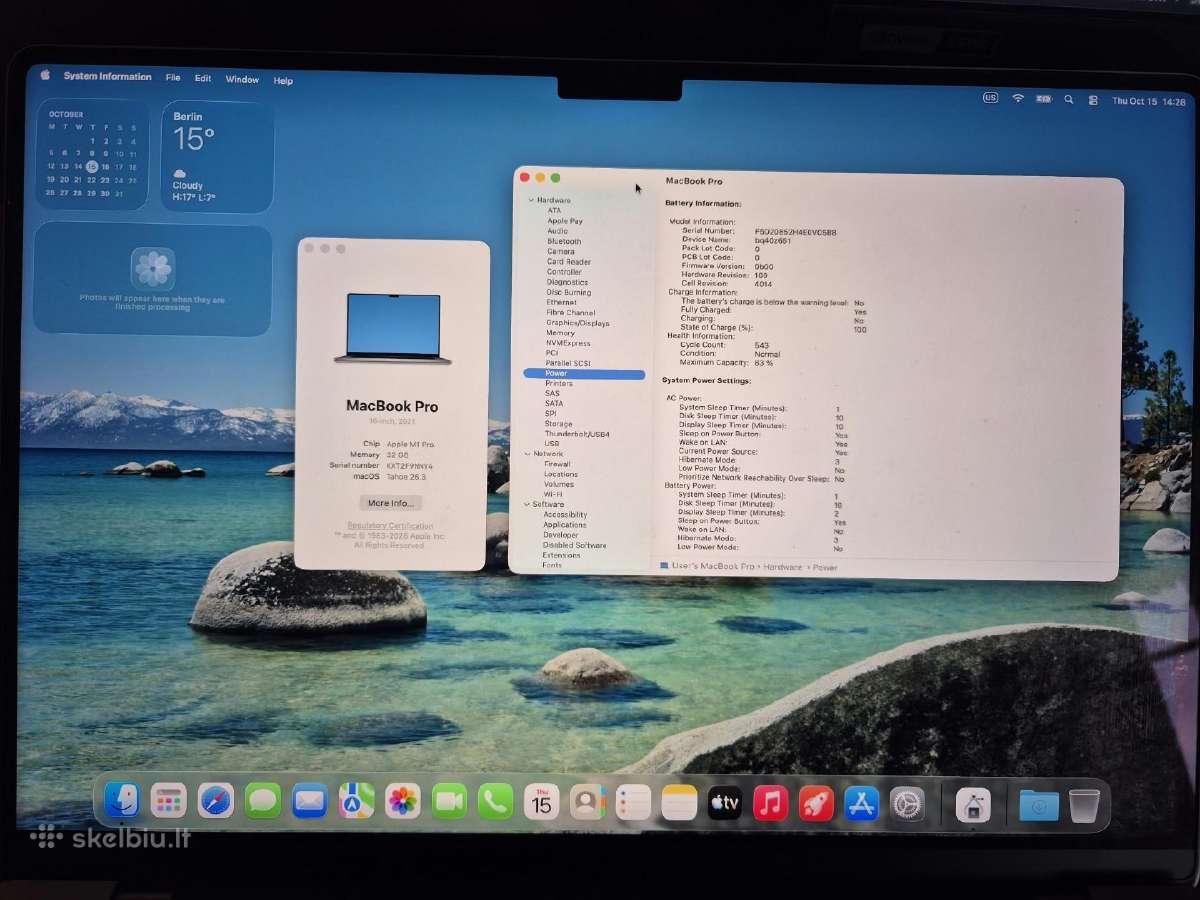Image resolution: width=1200 pixels, height=900 pixels.
Task: Open Calendar from the Dock
Action: click(542, 801)
